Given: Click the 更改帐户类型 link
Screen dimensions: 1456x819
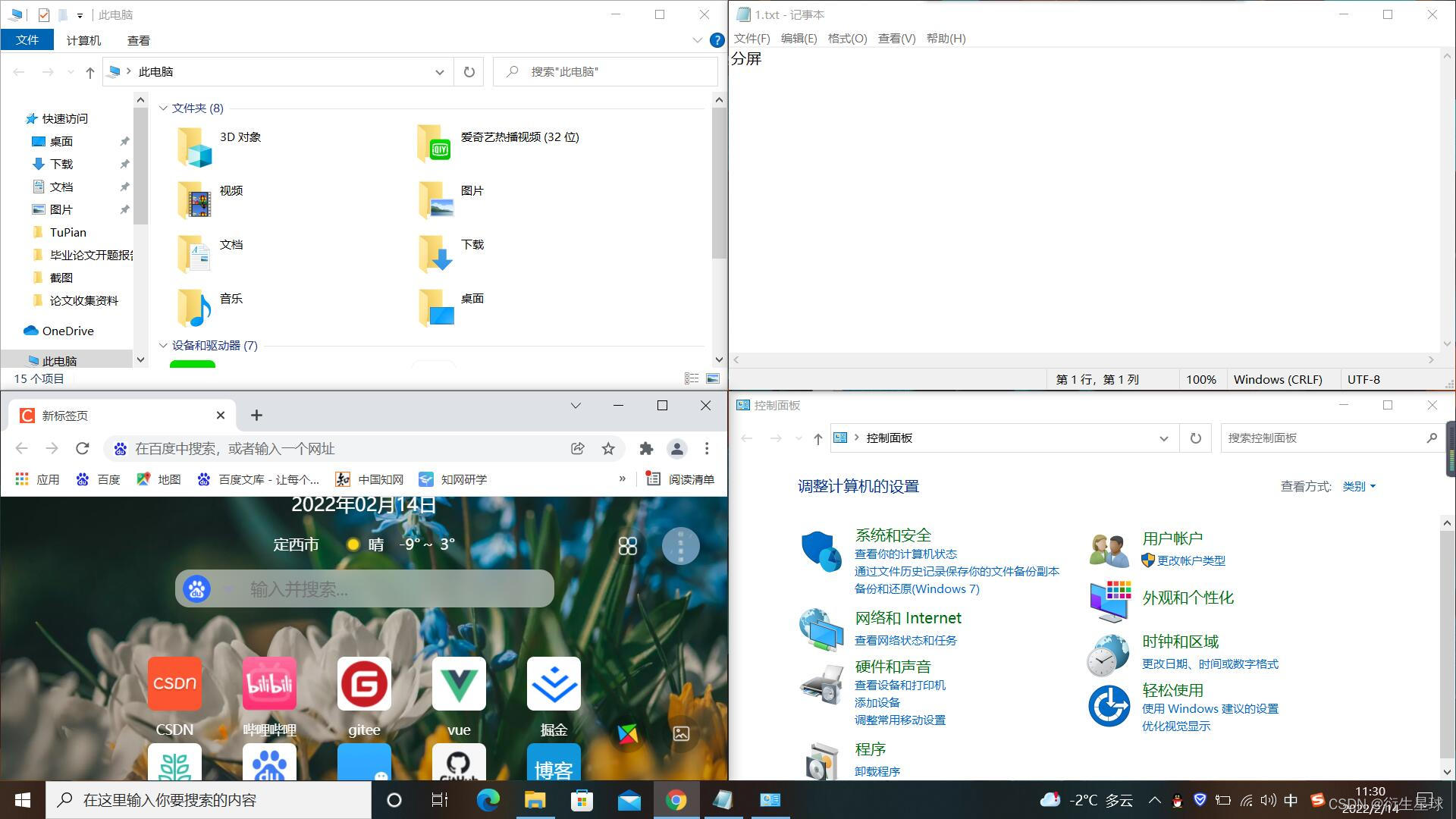Looking at the screenshot, I should [1189, 560].
